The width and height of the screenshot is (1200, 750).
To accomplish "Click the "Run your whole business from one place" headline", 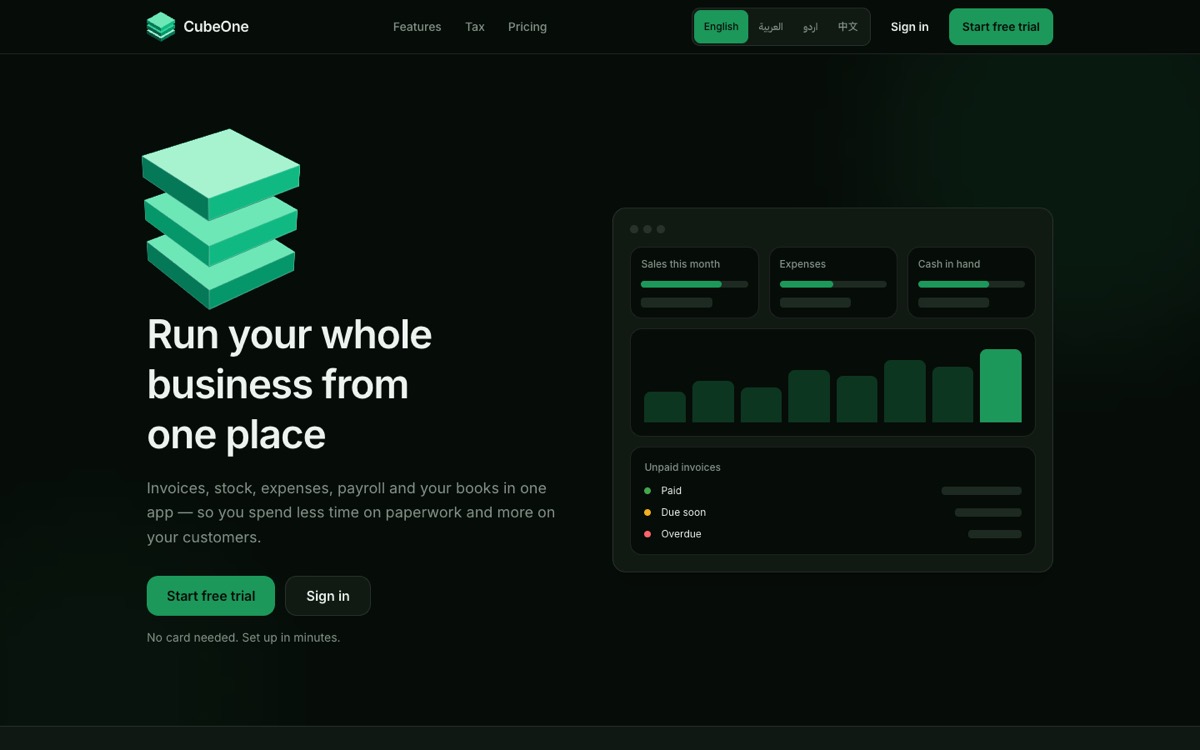I will coord(289,384).
